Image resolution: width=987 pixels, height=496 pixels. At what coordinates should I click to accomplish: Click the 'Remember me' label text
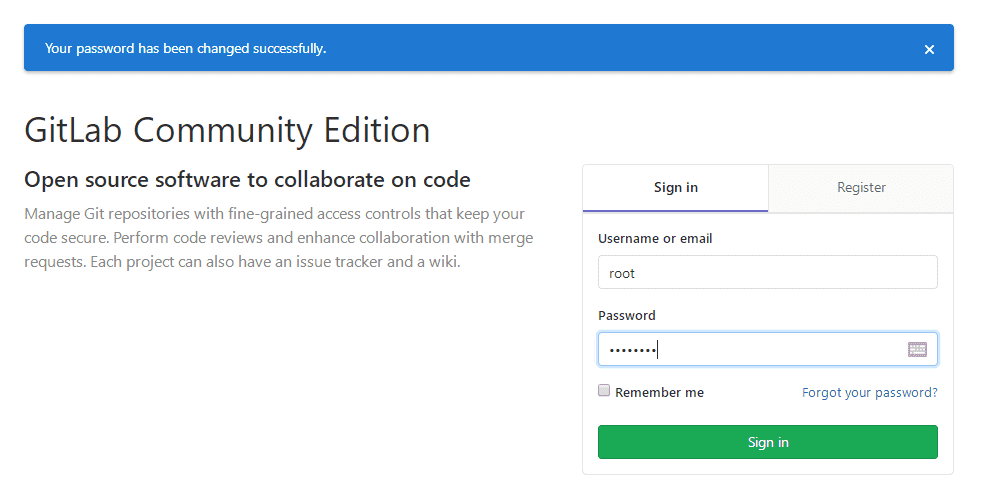[x=659, y=393]
